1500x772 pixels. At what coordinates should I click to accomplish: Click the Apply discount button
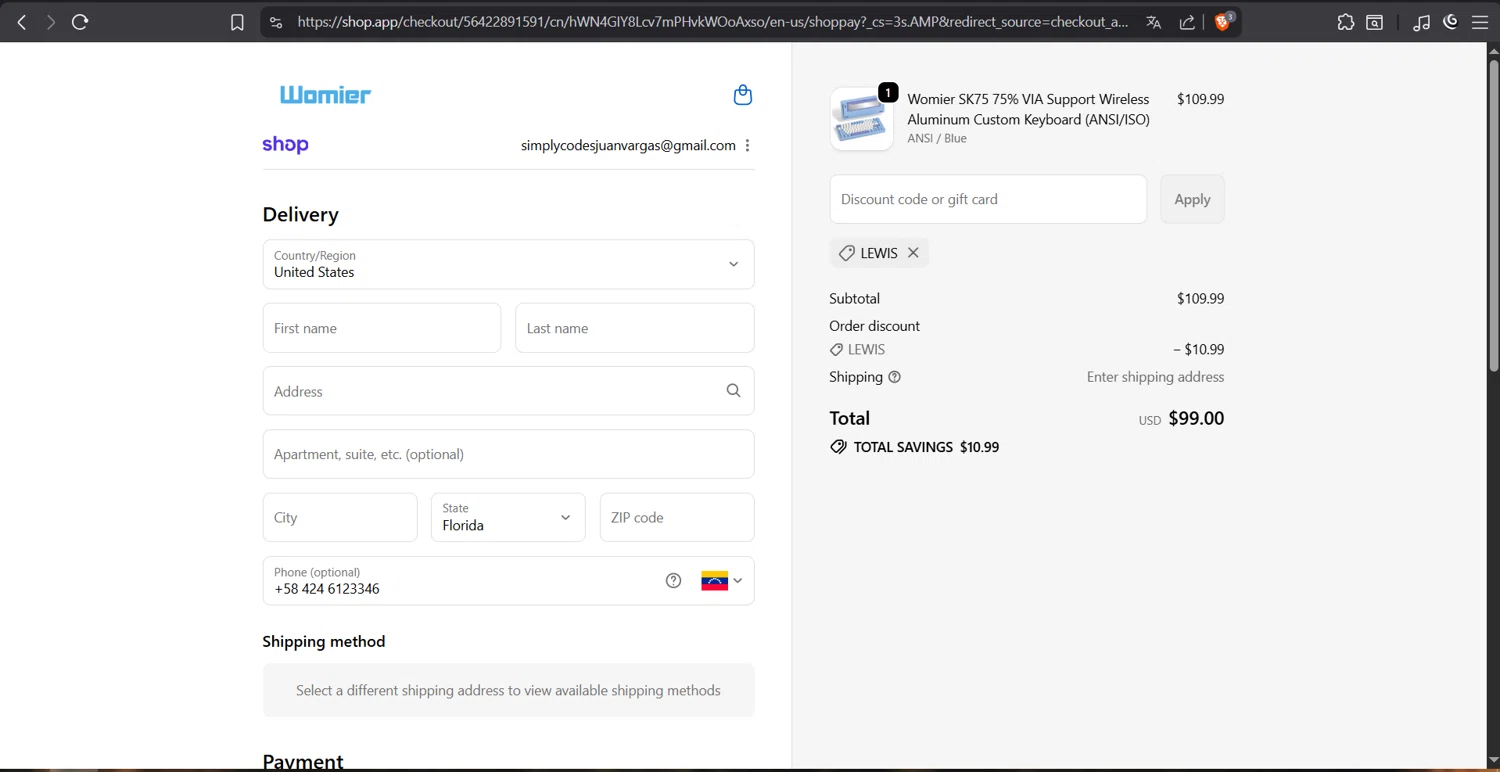pos(1192,199)
